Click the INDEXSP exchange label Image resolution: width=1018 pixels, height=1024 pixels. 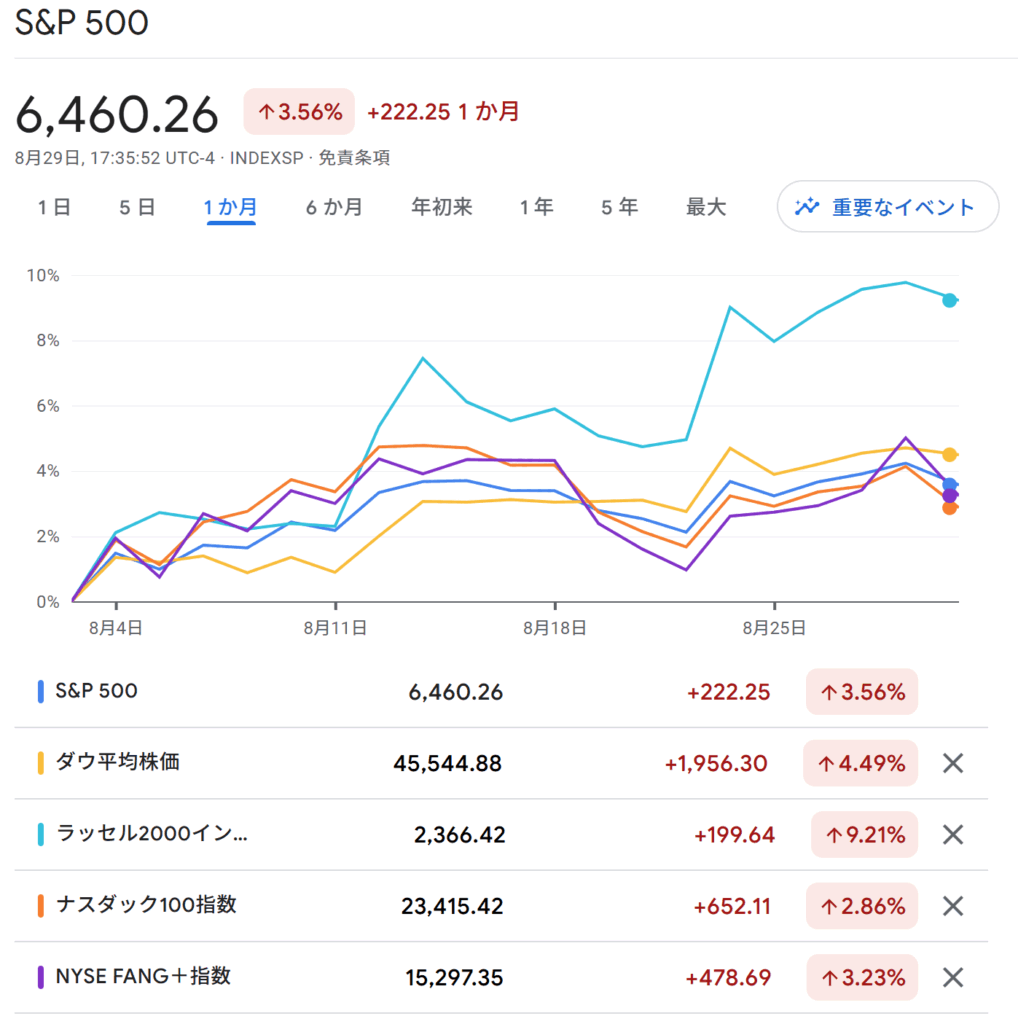[x=266, y=158]
